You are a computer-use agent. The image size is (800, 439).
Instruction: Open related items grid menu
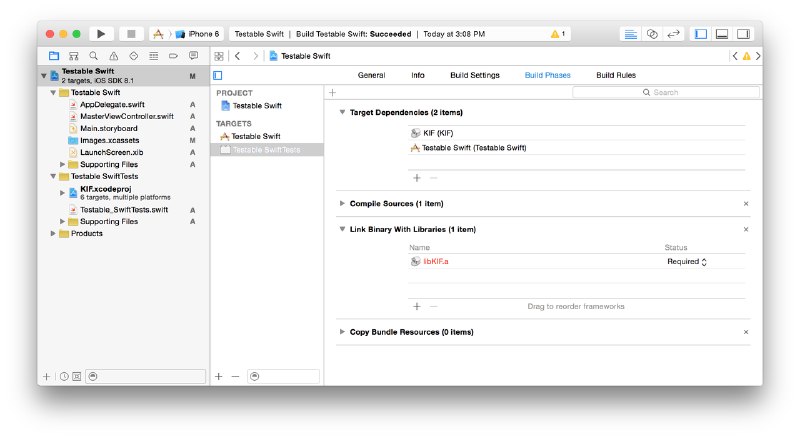pos(219,56)
